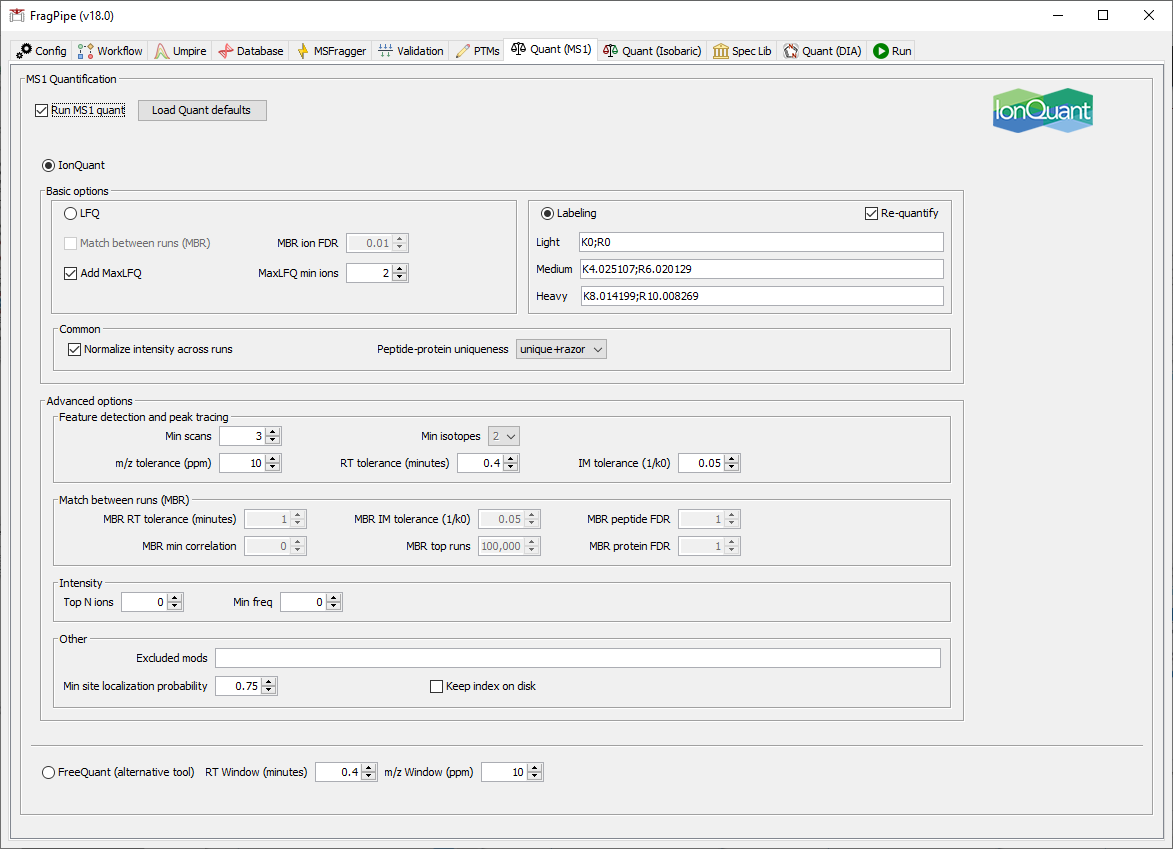
Task: Click the Quant (Isobaric) scales icon
Action: (x=610, y=51)
